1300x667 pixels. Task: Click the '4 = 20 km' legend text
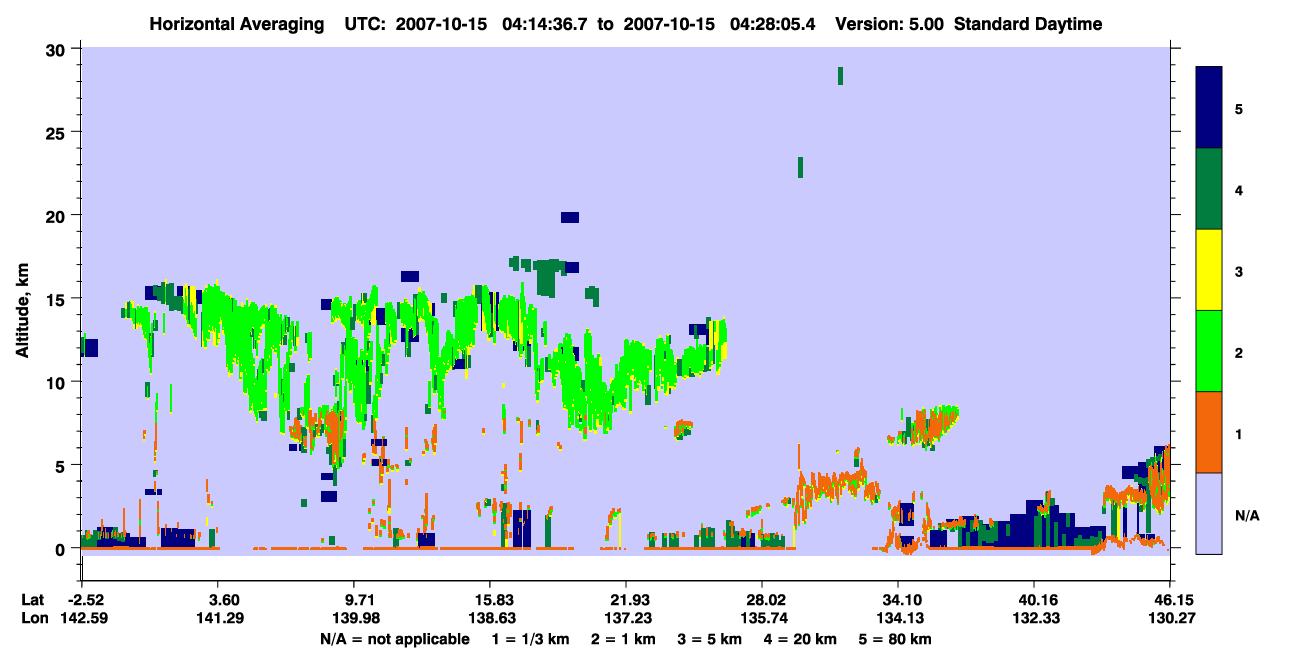(801, 638)
